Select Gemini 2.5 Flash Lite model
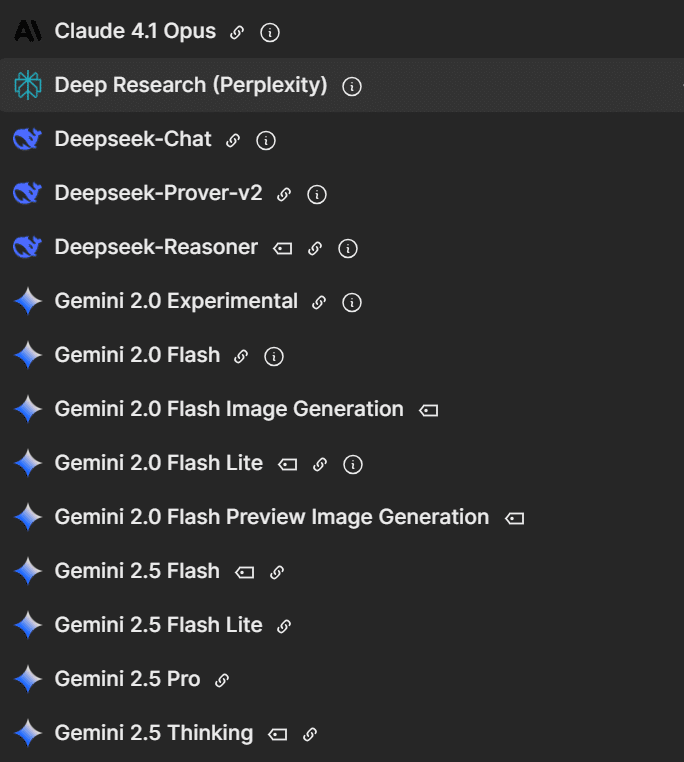 click(159, 626)
